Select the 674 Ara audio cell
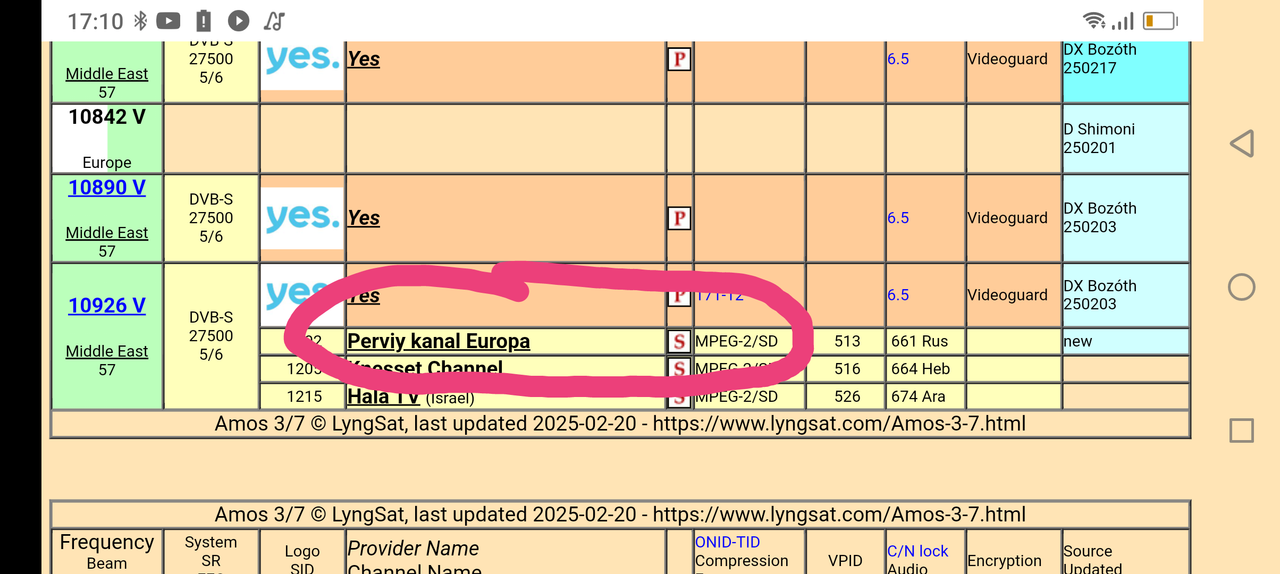This screenshot has width=1280, height=574. tap(925, 397)
